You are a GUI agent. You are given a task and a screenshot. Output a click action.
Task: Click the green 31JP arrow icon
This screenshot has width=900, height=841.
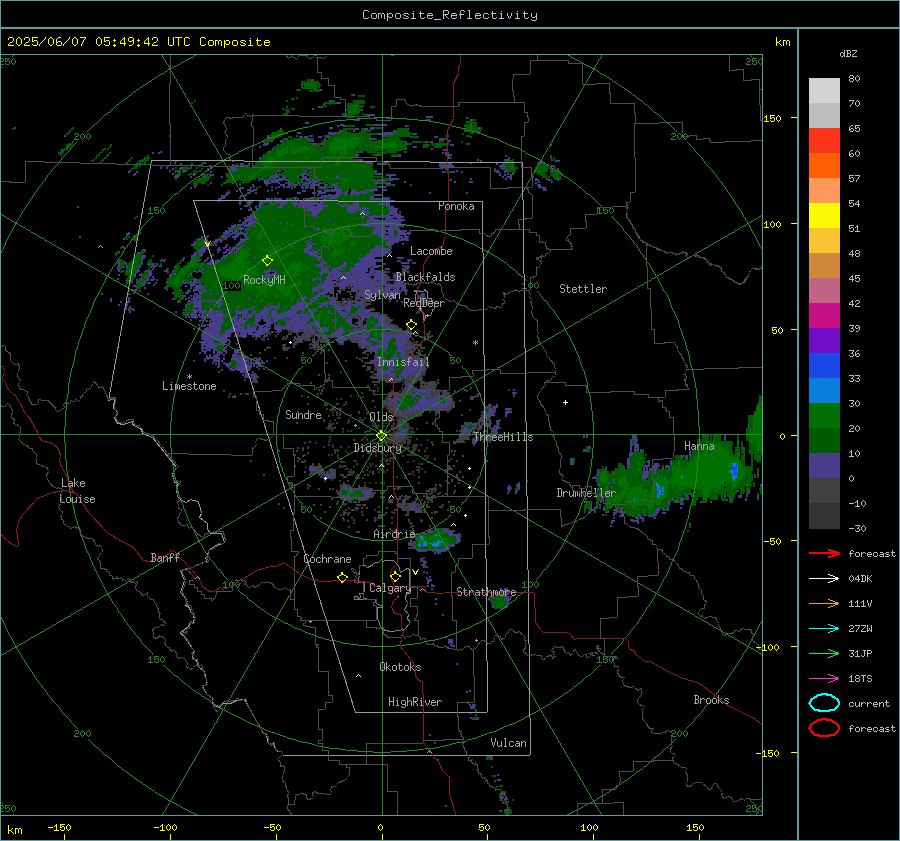tap(824, 653)
